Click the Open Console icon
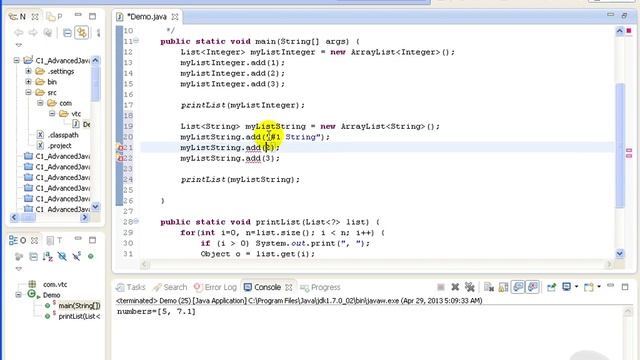640x360 pixels. (589, 287)
